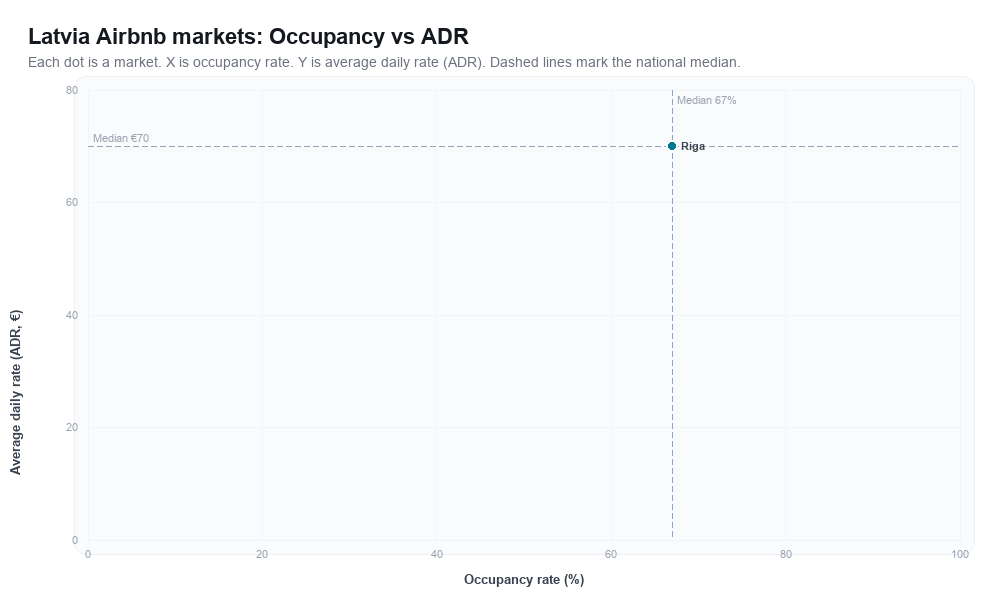The width and height of the screenshot is (1000, 600).
Task: Click the Riga data point dot
Action: (x=672, y=146)
